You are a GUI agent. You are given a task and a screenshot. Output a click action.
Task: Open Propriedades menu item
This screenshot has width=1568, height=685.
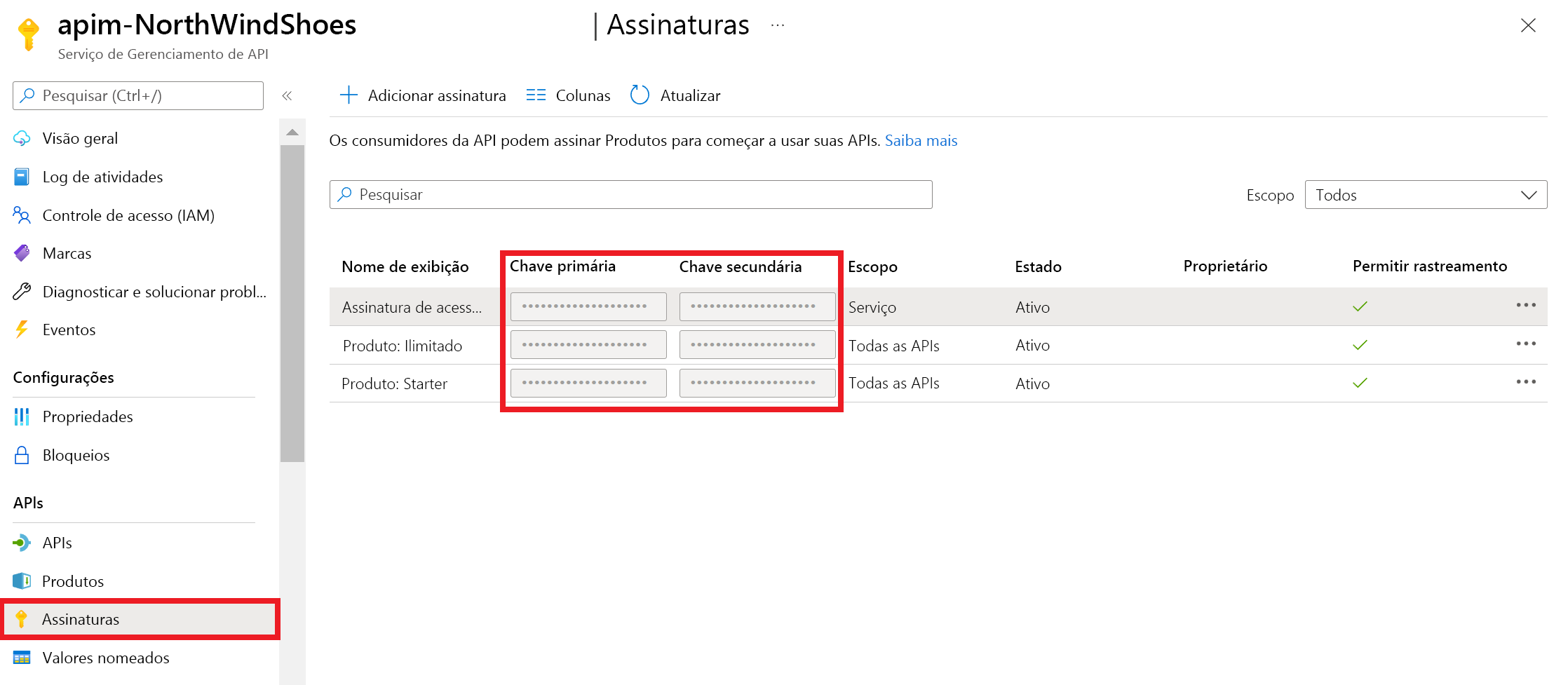88,416
